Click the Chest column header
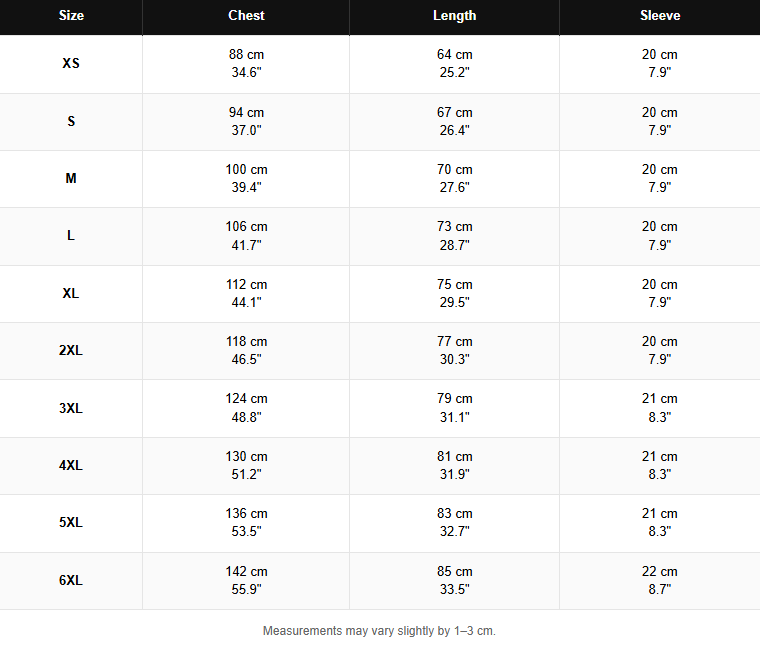 point(246,16)
